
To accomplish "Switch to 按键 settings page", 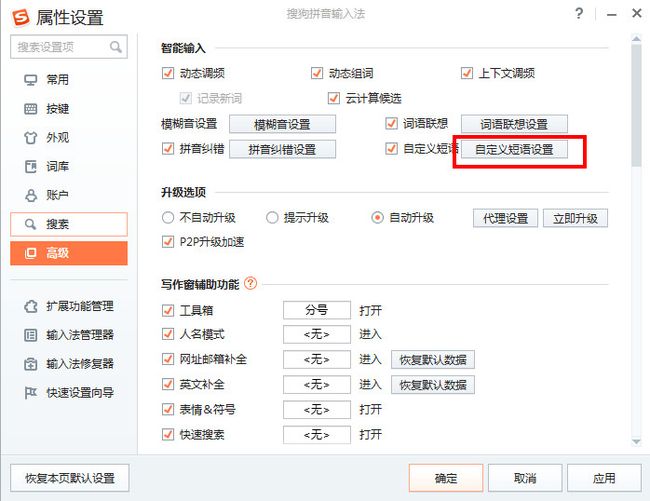I will pyautogui.click(x=69, y=109).
